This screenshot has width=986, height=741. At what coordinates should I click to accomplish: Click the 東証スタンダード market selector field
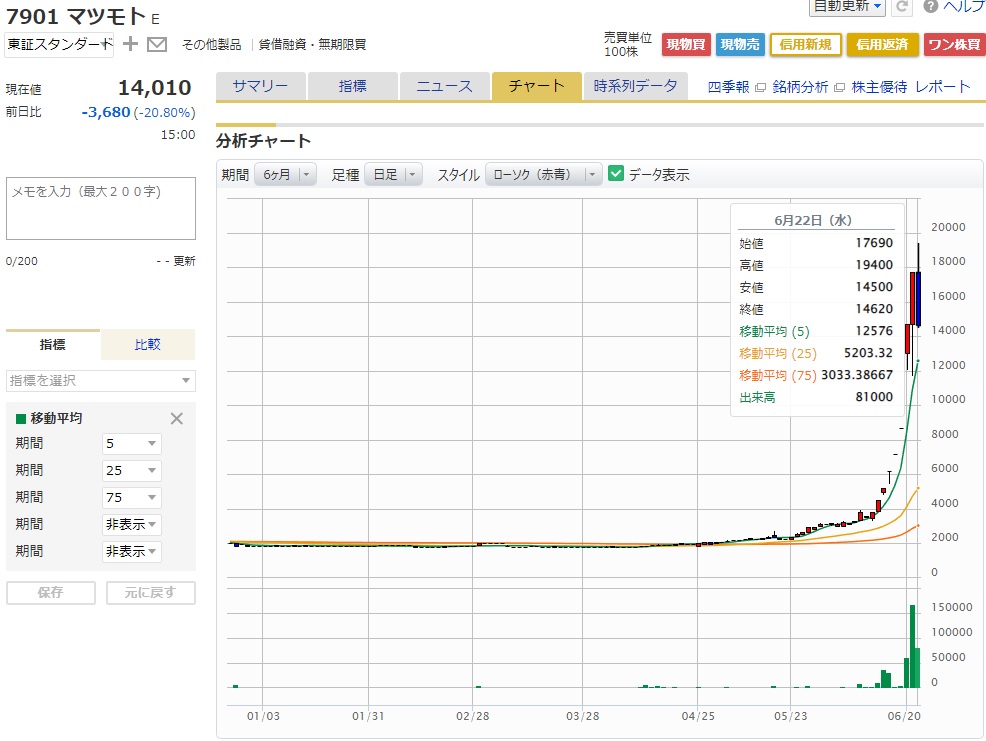pos(59,45)
